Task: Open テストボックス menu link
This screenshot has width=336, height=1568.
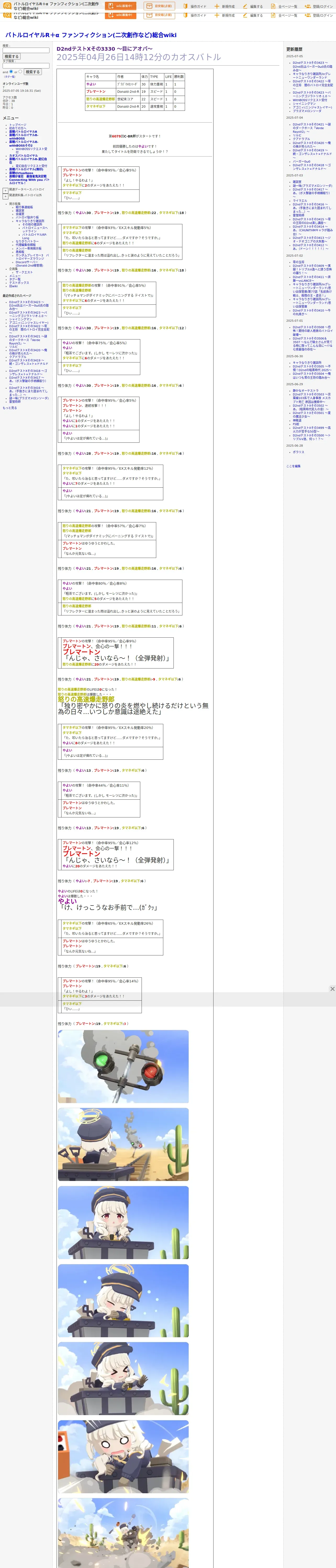Action: tap(19, 283)
